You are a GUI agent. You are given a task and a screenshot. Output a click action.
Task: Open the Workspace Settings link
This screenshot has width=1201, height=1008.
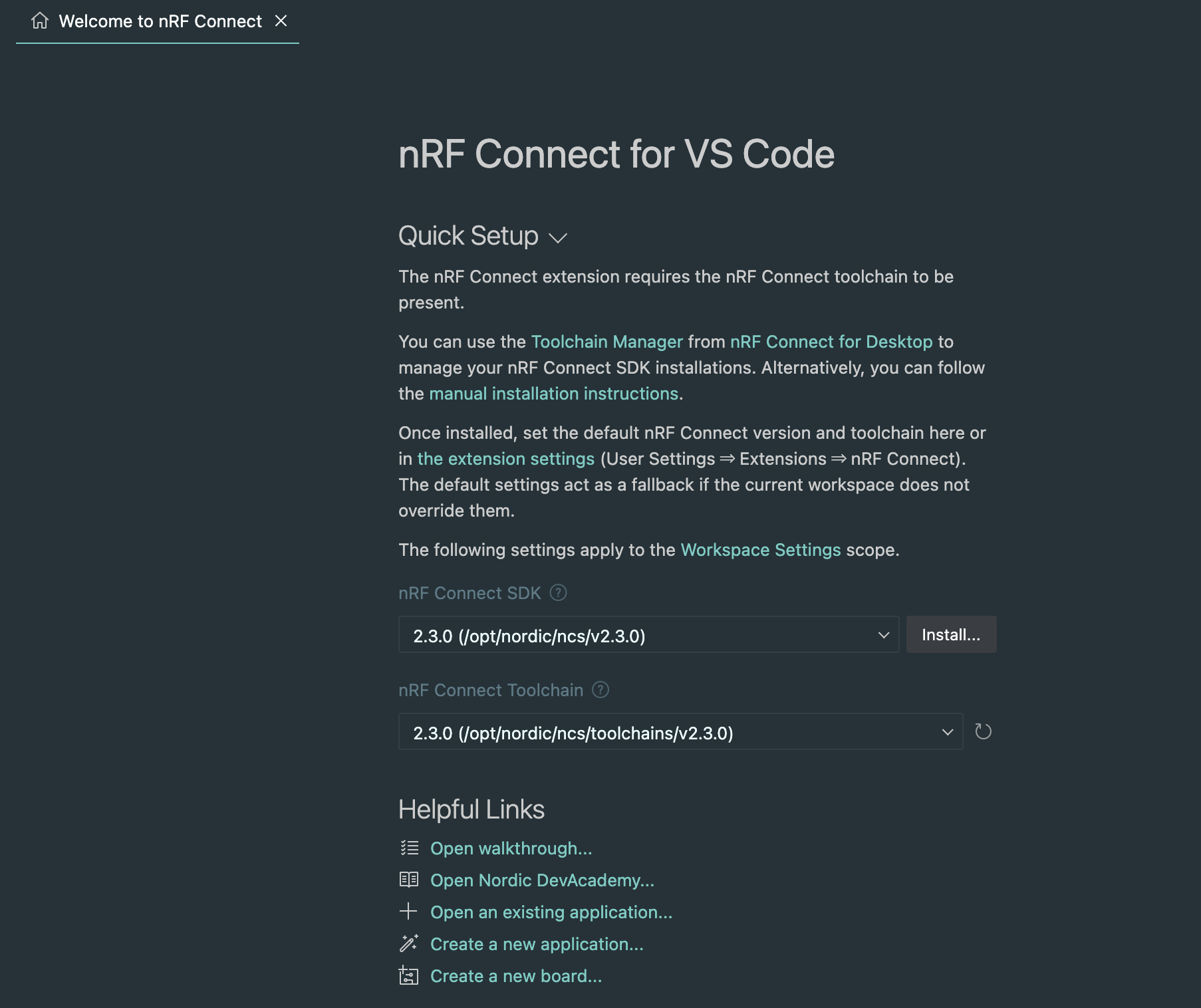(x=761, y=550)
